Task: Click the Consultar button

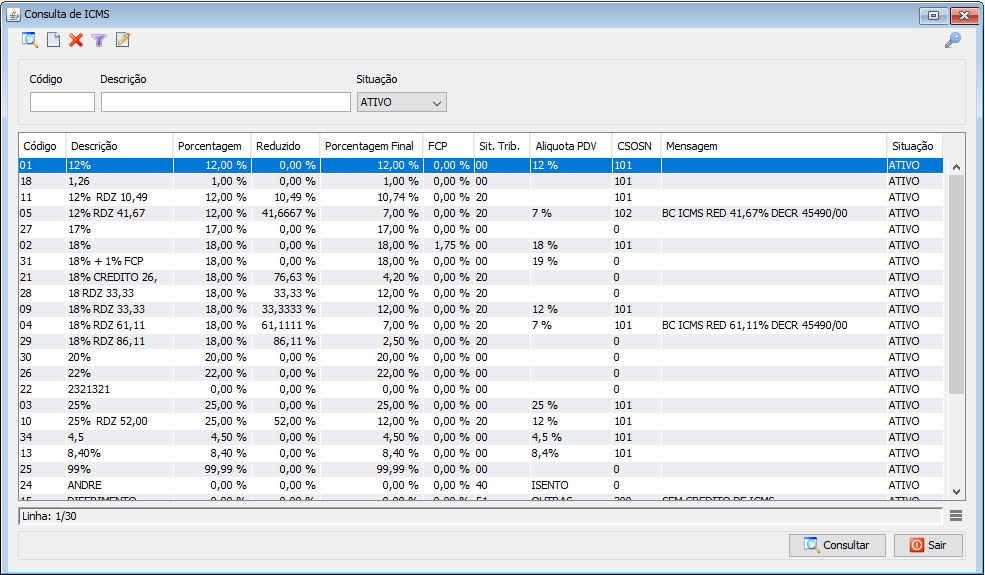Action: coord(837,545)
